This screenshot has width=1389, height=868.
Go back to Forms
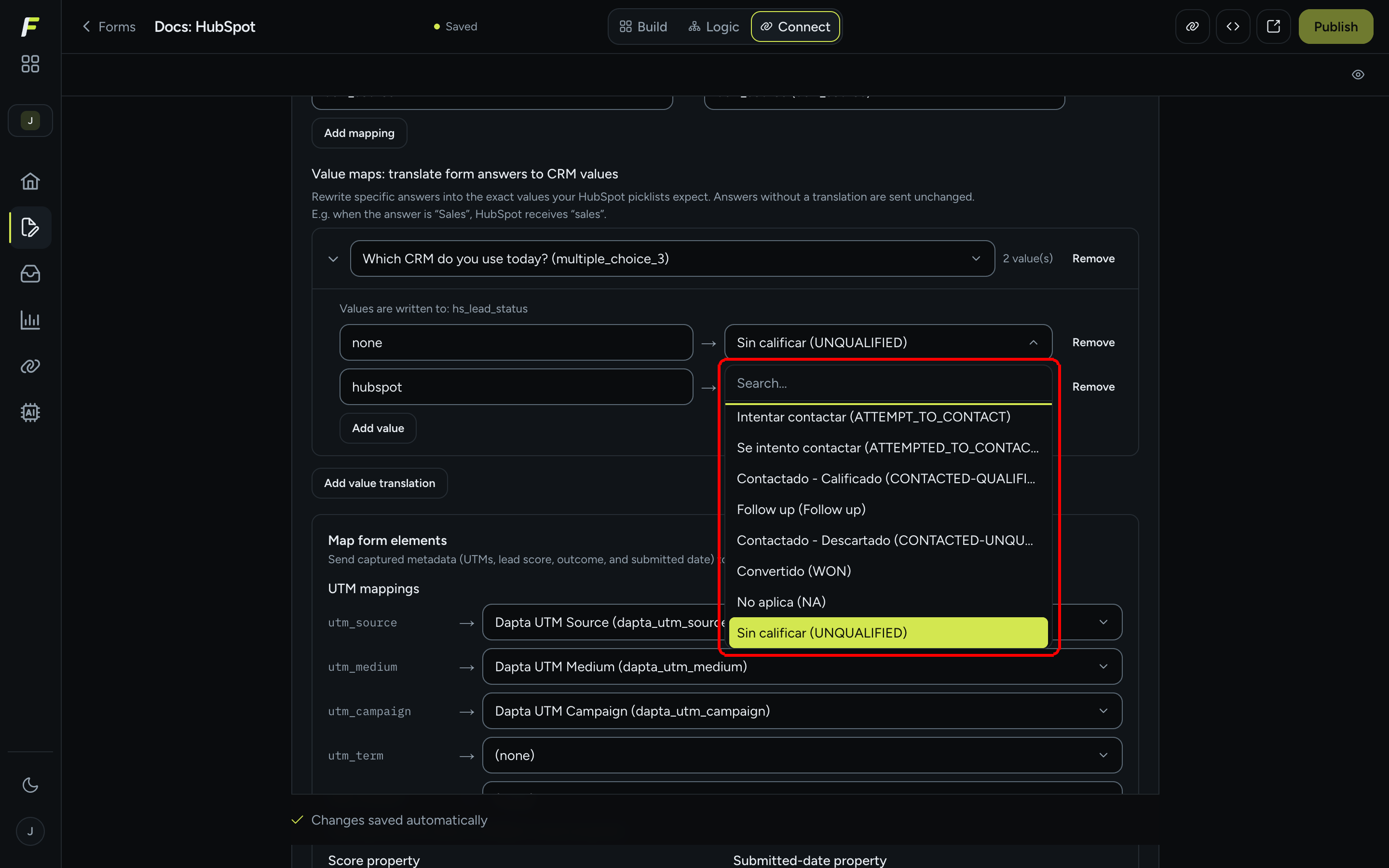109,27
